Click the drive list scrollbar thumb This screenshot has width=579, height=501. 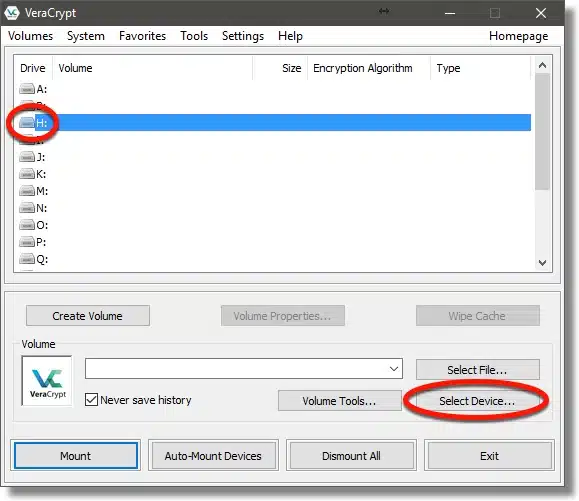pos(542,131)
